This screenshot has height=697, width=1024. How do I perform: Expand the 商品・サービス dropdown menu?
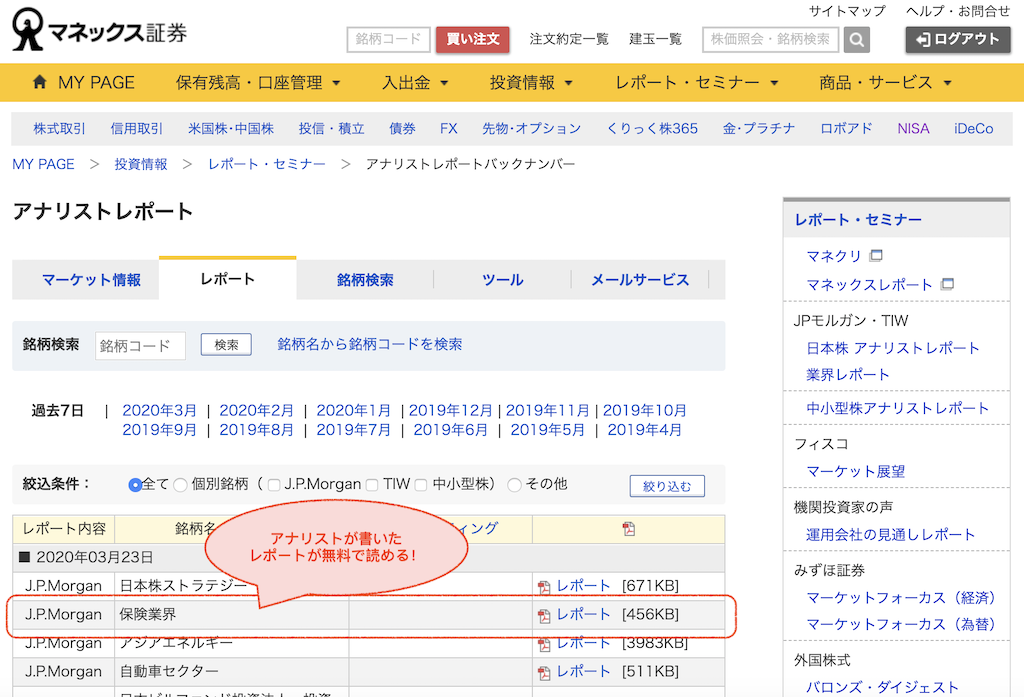[x=885, y=82]
